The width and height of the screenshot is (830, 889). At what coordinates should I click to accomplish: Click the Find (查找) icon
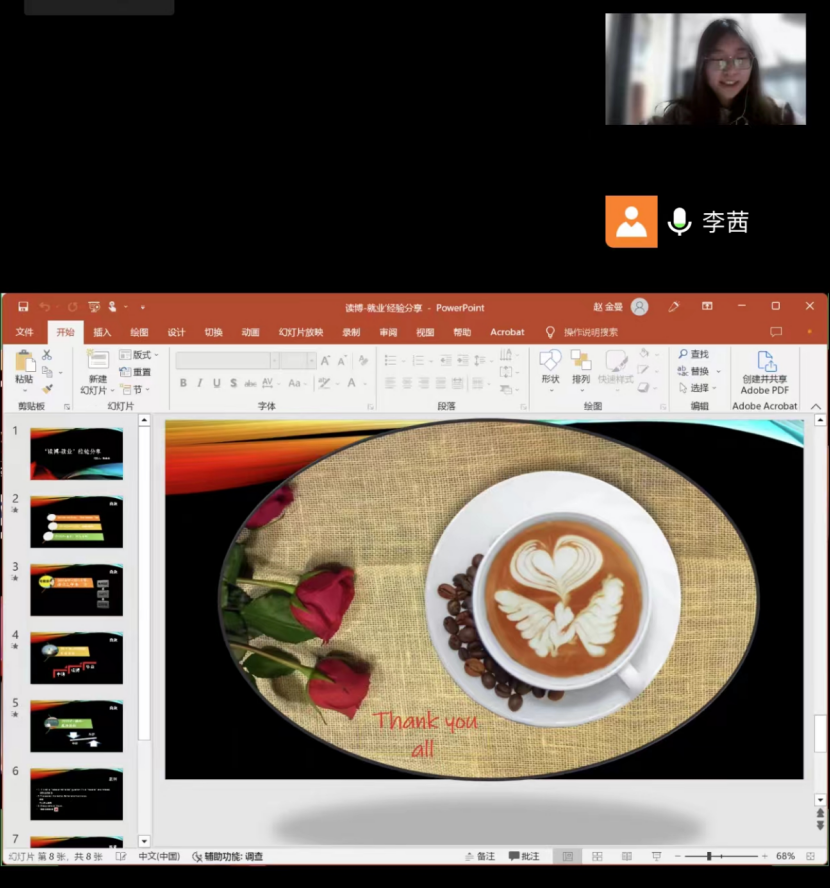[x=693, y=354]
